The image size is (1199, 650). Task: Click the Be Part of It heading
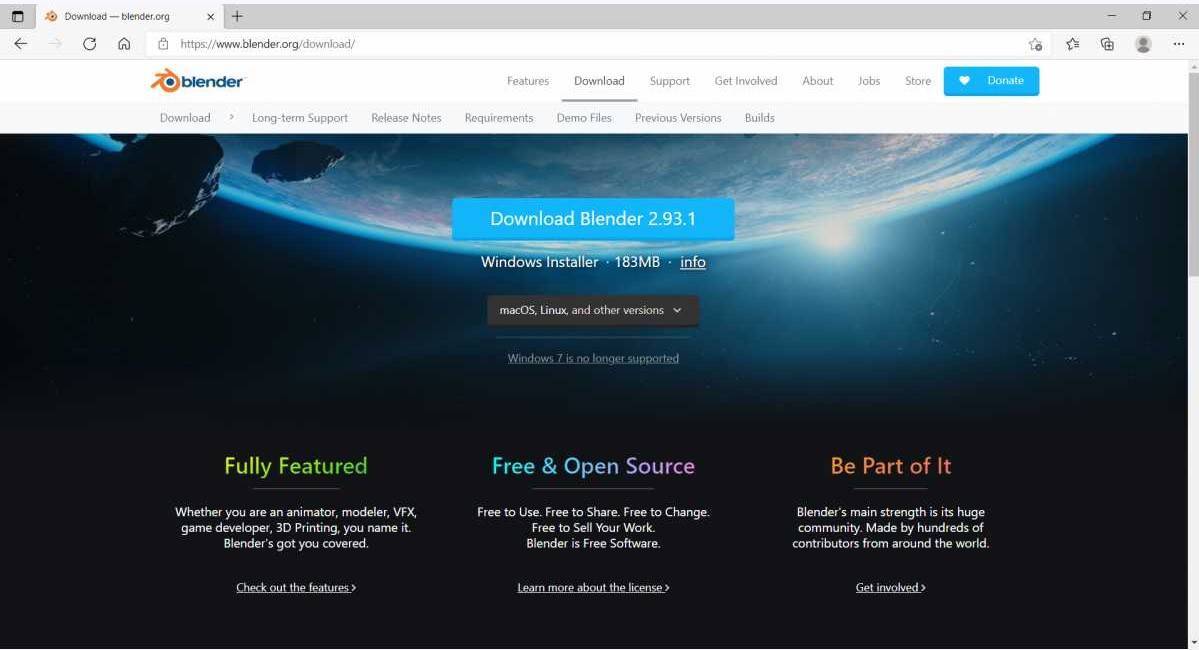coord(891,466)
